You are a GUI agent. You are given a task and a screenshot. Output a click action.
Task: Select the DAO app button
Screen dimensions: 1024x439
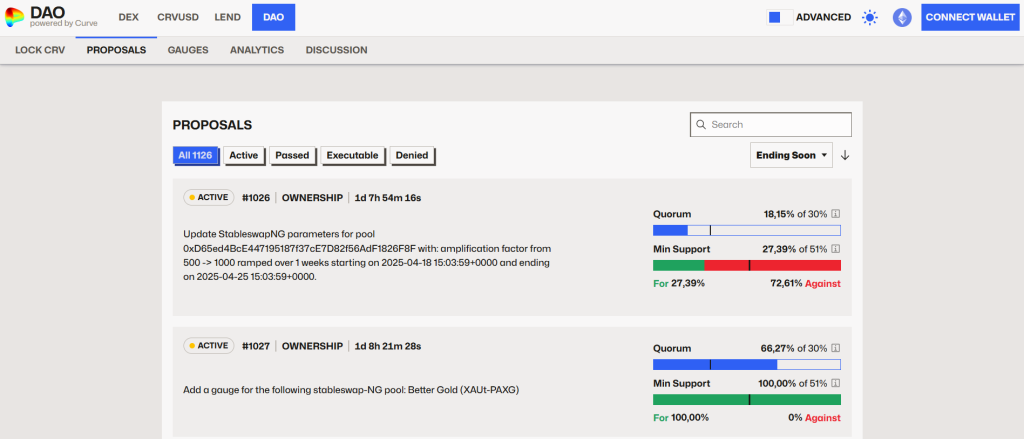click(274, 17)
